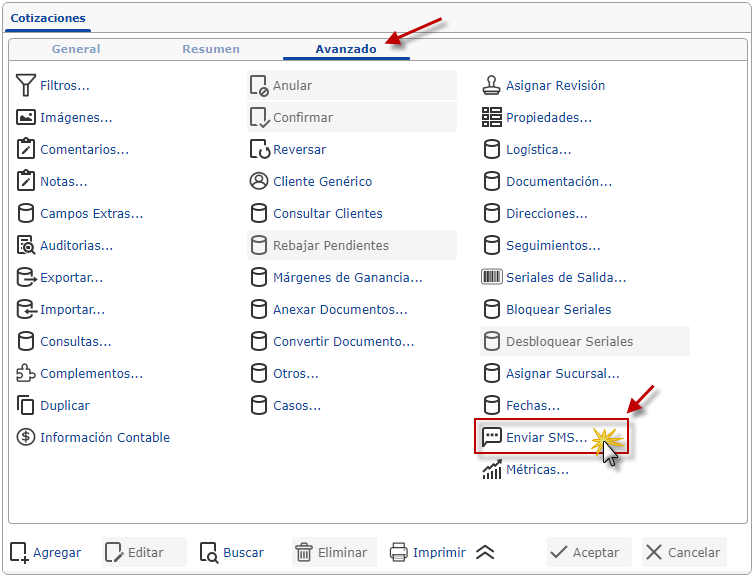Click the printer icon for Imprimir
Screen dimensions: 755x577
pos(399,552)
